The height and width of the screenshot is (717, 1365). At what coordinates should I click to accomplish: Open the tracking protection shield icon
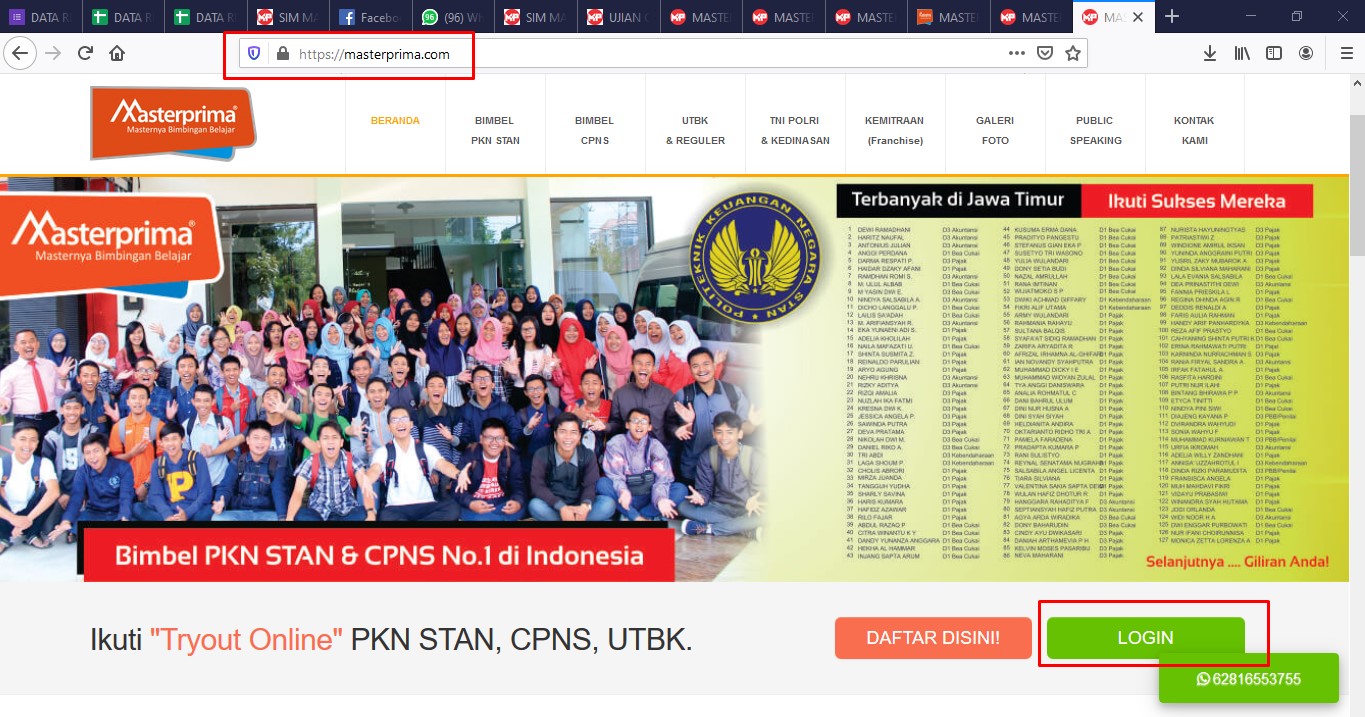[254, 54]
